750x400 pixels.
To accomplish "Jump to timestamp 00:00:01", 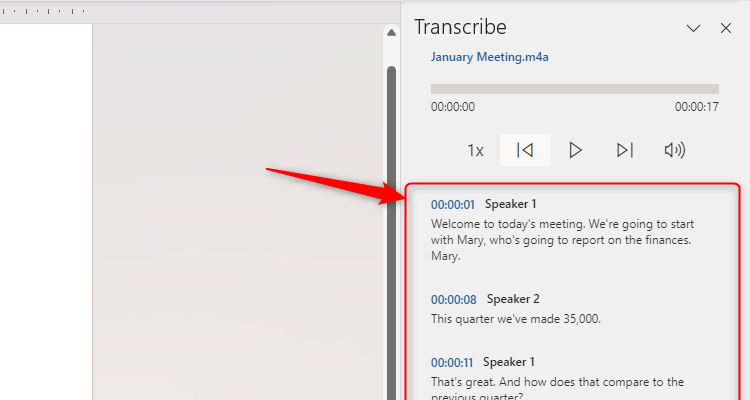I will tap(452, 205).
